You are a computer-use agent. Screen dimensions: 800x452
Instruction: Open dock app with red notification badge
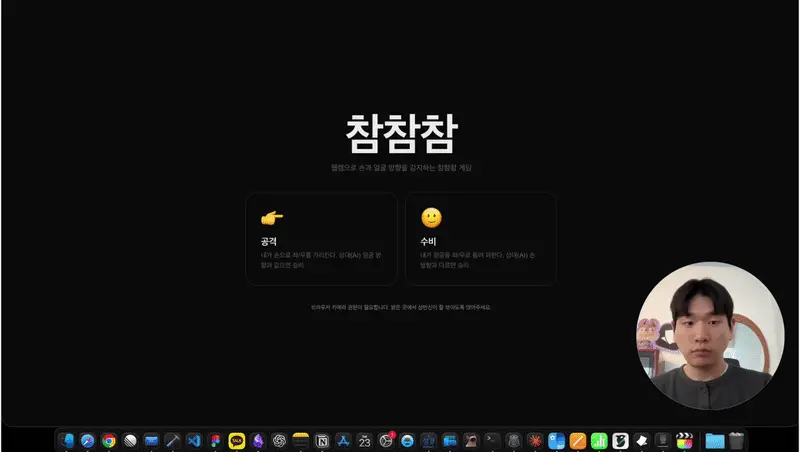pyautogui.click(x=386, y=441)
